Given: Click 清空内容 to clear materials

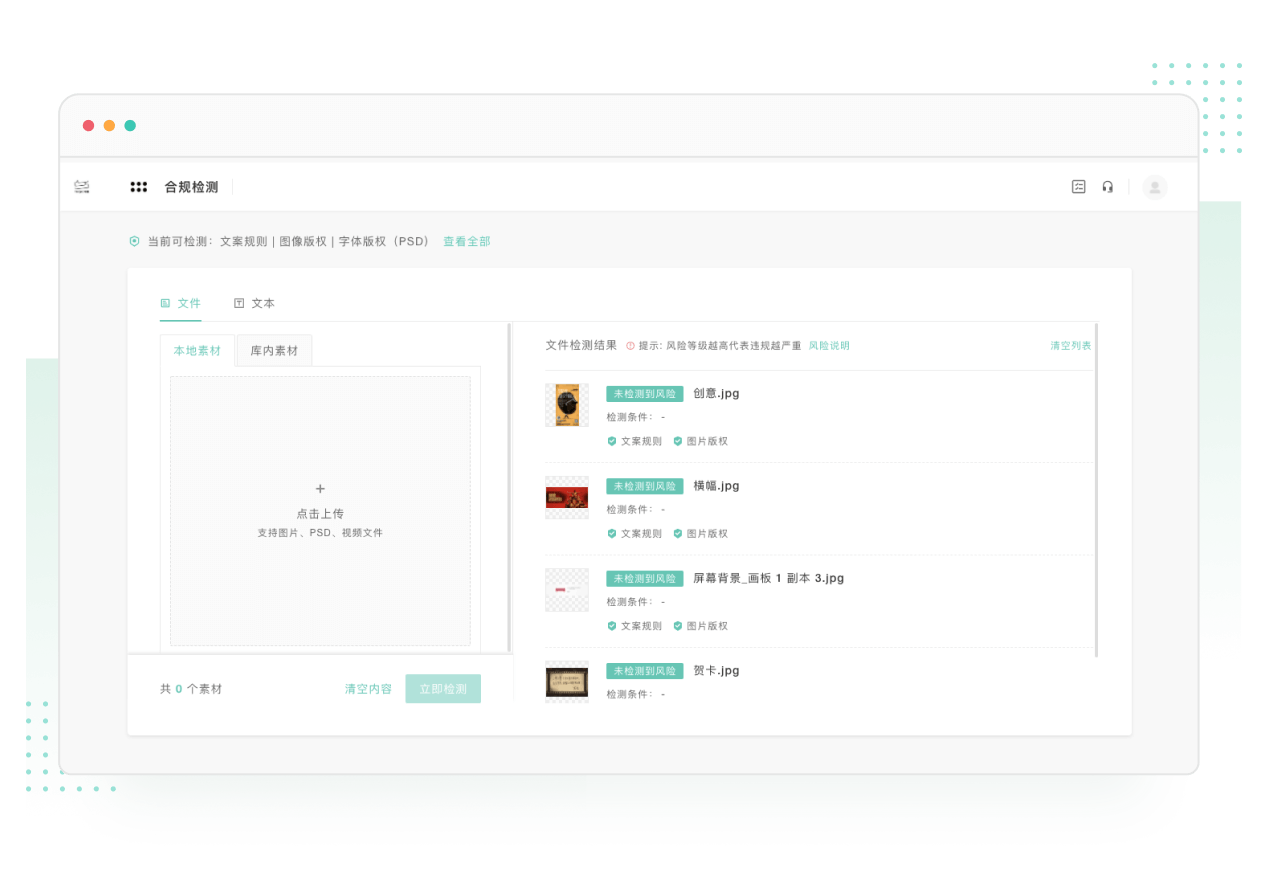Looking at the screenshot, I should click(368, 689).
